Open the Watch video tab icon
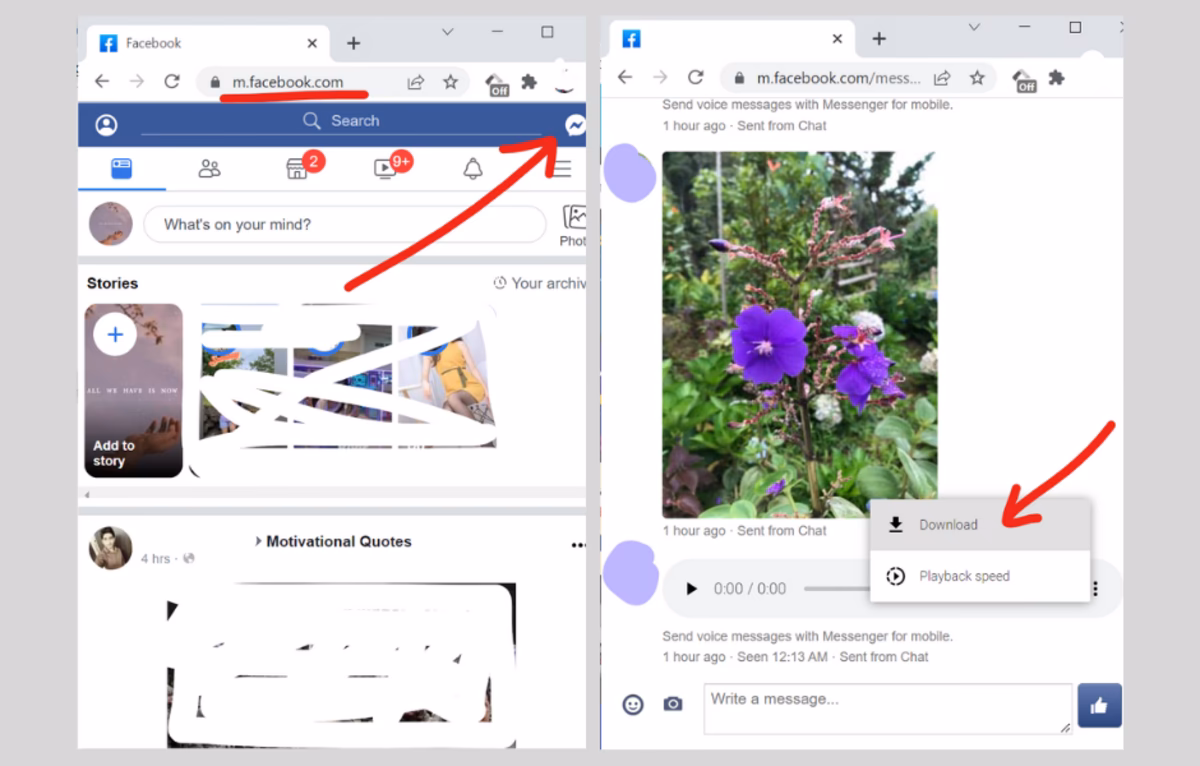Image resolution: width=1200 pixels, height=766 pixels. pos(385,169)
